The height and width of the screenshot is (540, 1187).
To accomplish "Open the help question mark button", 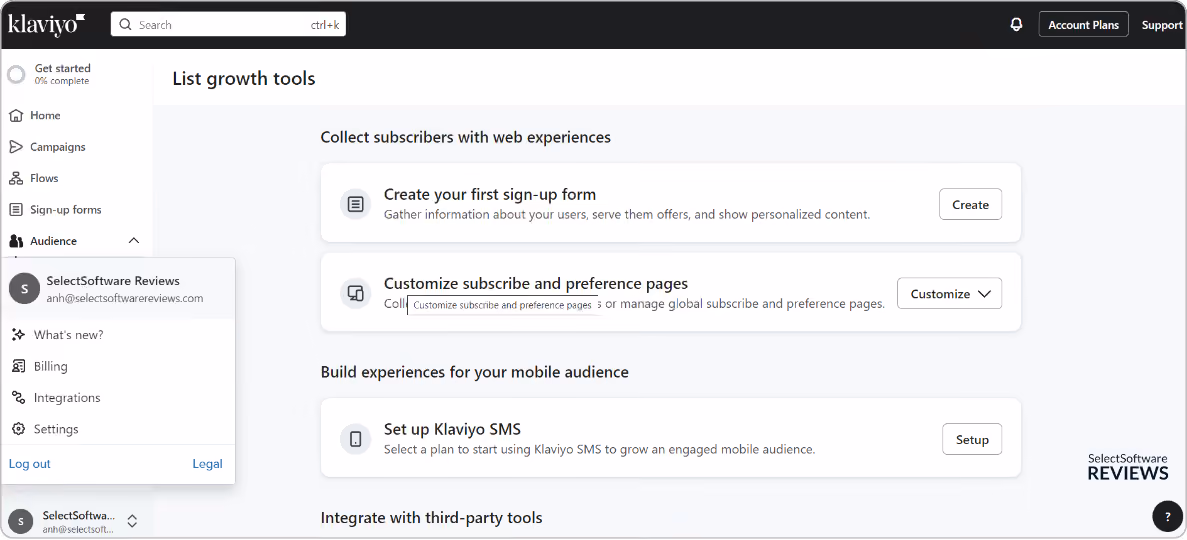I will (x=1167, y=516).
